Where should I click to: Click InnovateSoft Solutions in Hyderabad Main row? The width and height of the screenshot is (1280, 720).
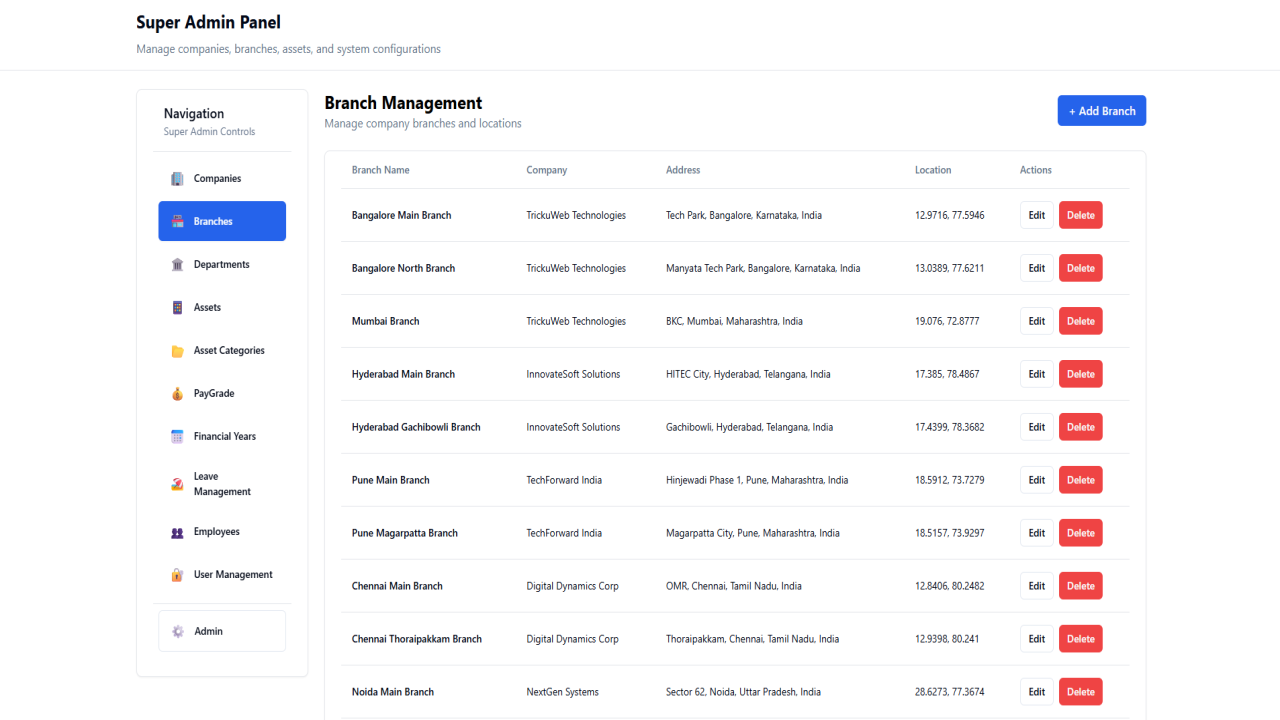point(574,374)
